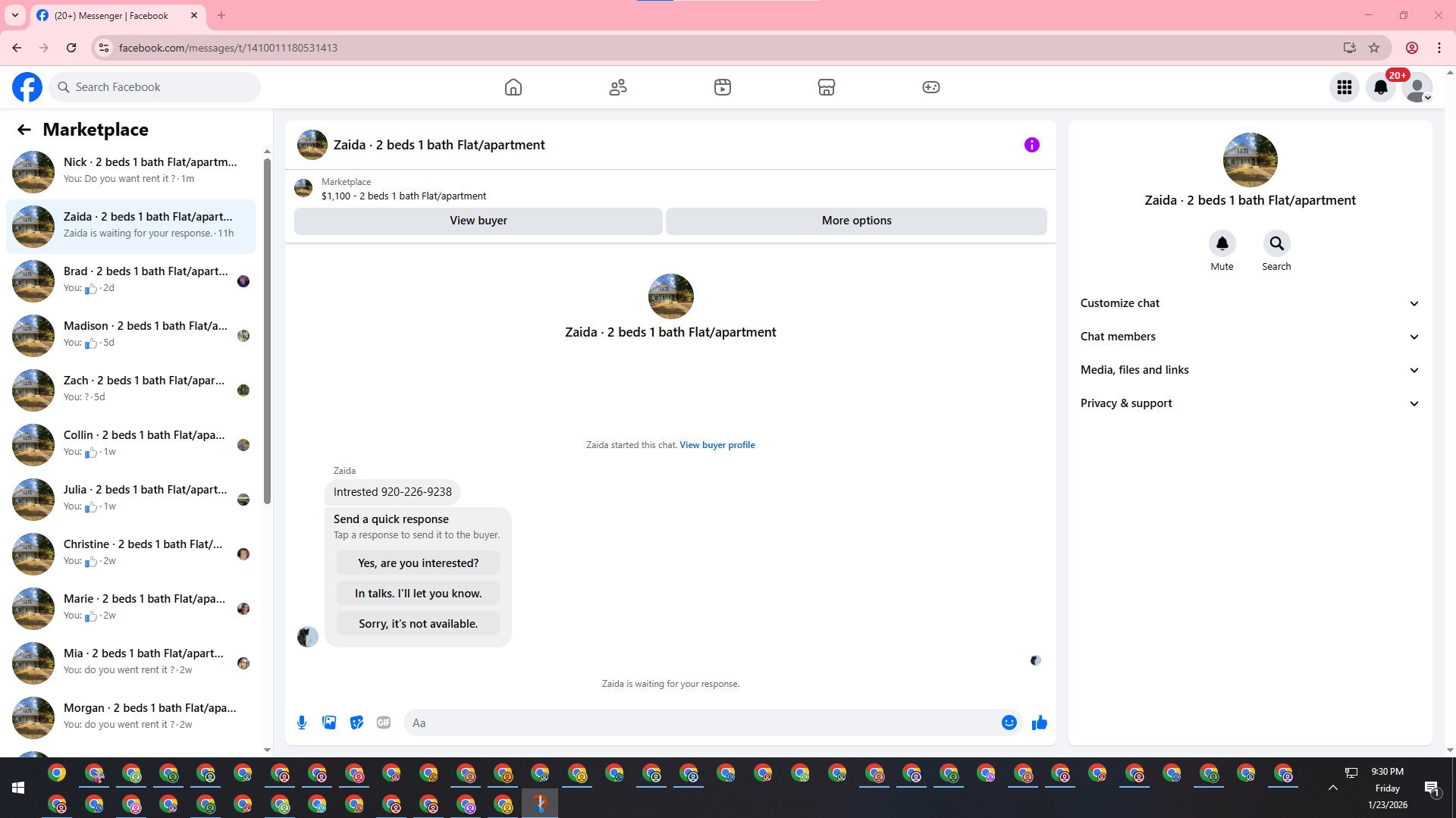Click the browser address bar URL

tap(227, 48)
